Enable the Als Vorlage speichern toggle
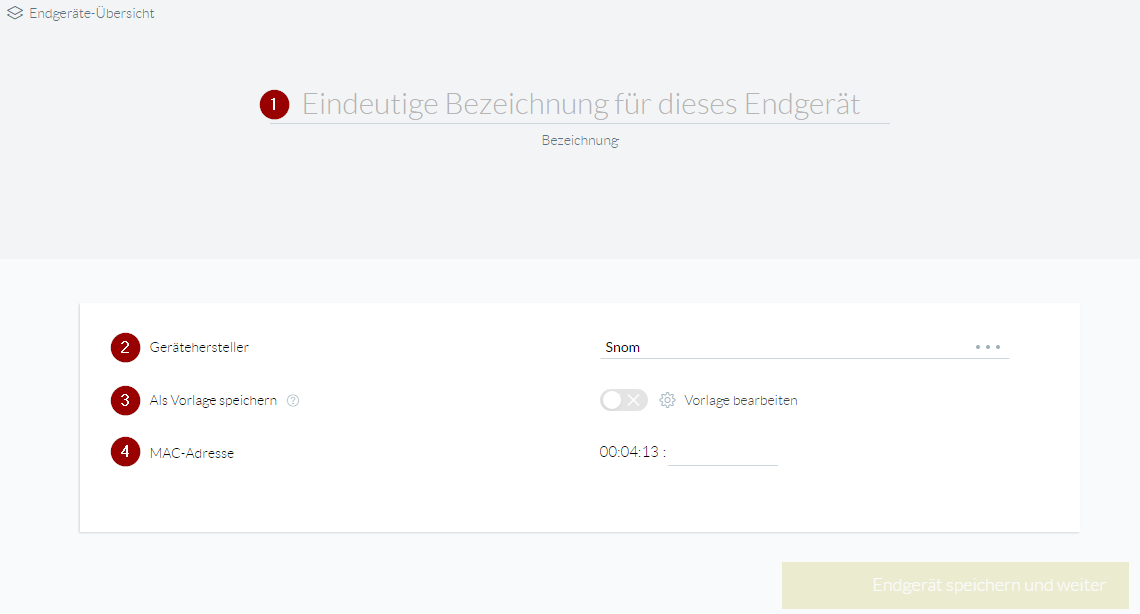 [x=624, y=400]
